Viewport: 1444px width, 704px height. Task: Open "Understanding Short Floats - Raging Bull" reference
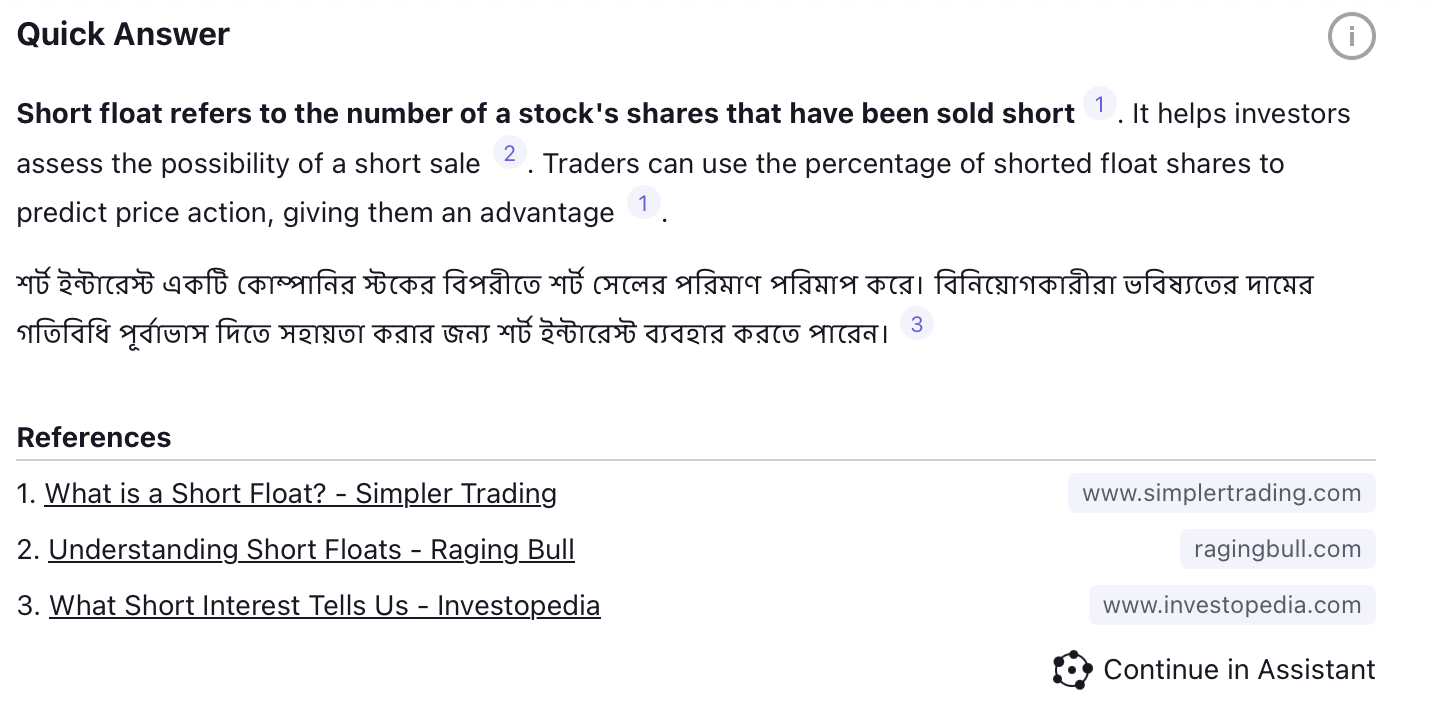[x=311, y=550]
